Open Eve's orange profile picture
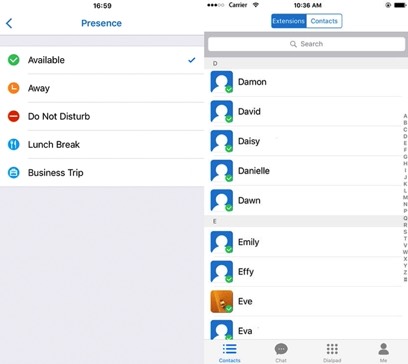 (222, 301)
